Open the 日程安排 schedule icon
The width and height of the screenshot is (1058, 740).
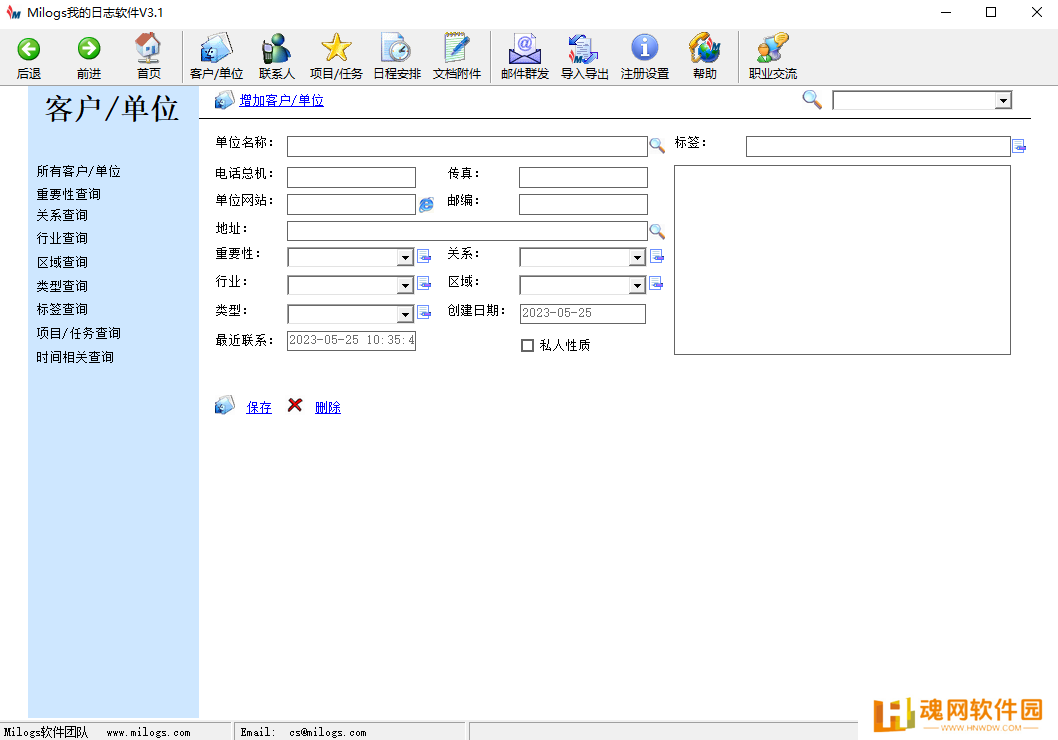click(x=397, y=49)
